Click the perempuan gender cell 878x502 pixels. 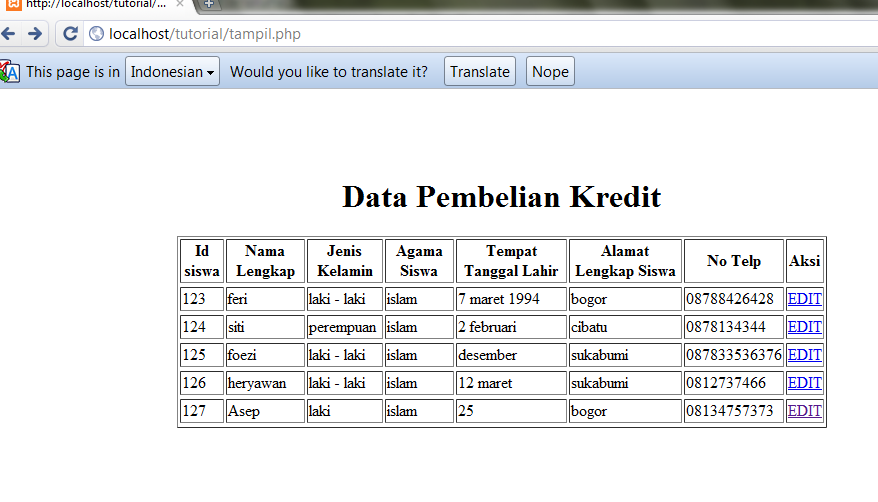point(345,327)
